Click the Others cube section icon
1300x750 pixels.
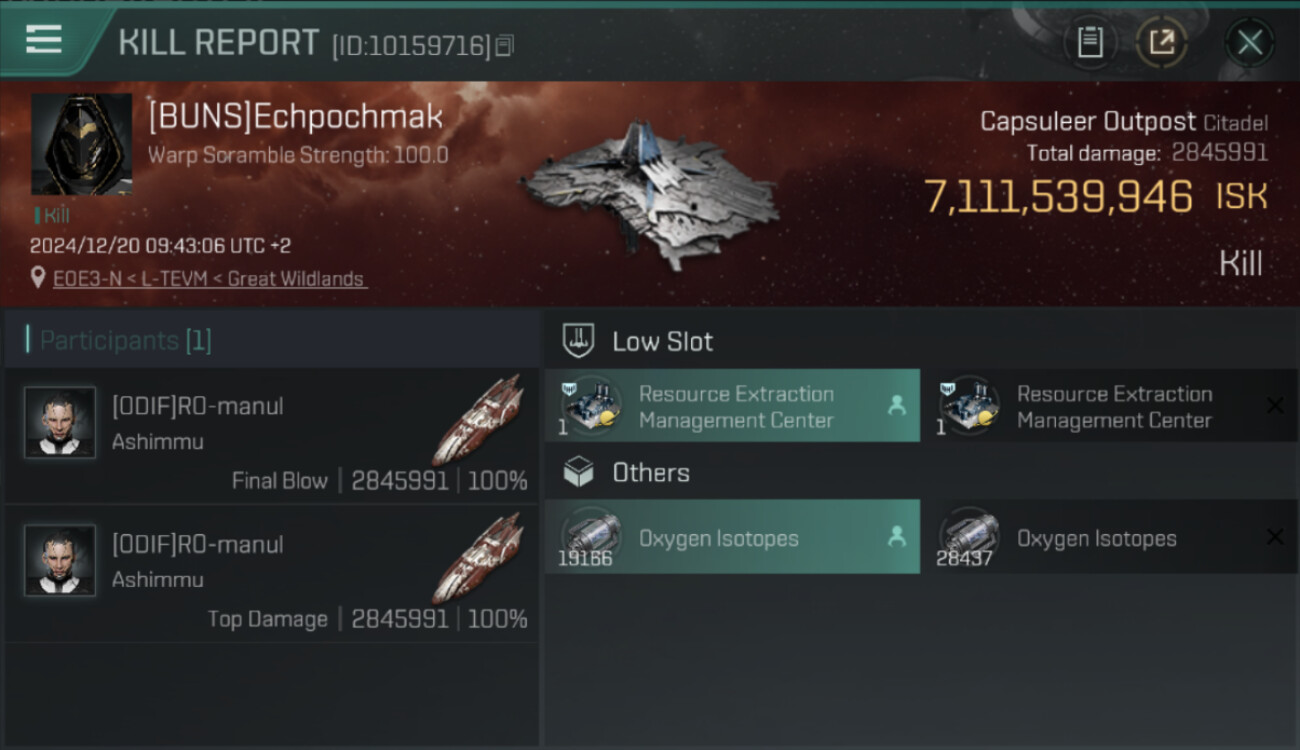(579, 472)
